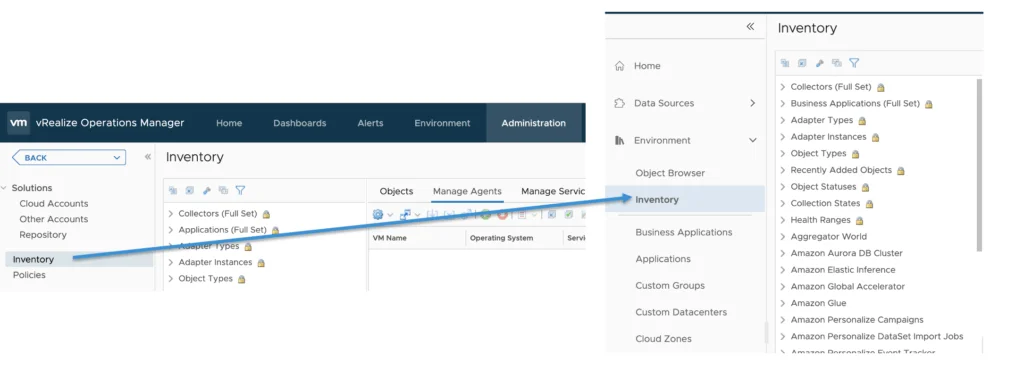
Task: Click the inventory tree vertical scrollbar
Action: 979,165
